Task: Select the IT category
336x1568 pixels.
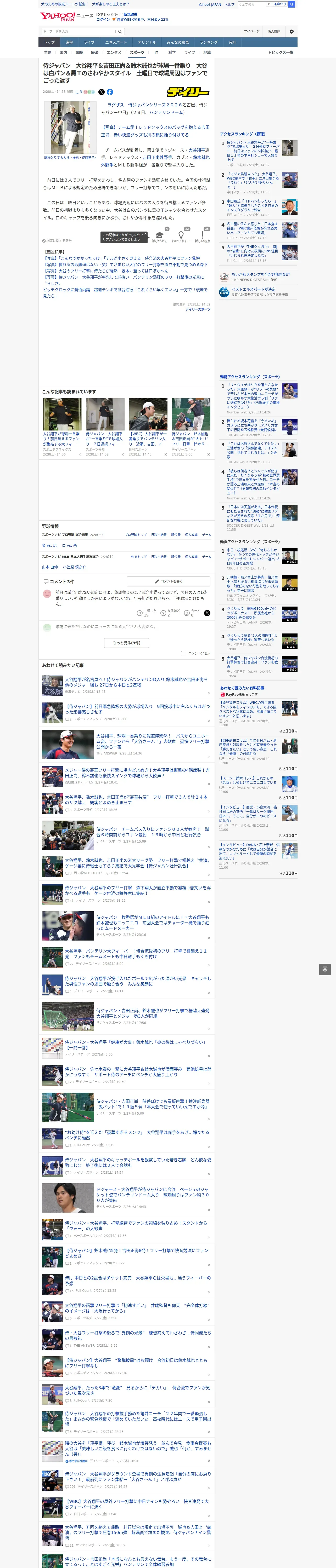Action: click(156, 52)
